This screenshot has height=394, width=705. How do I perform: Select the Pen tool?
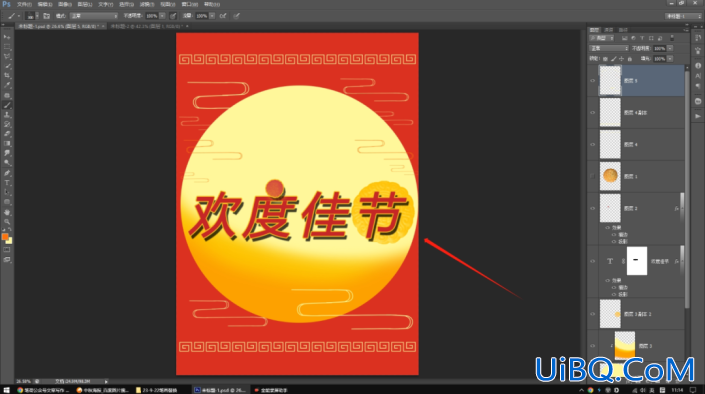point(7,173)
